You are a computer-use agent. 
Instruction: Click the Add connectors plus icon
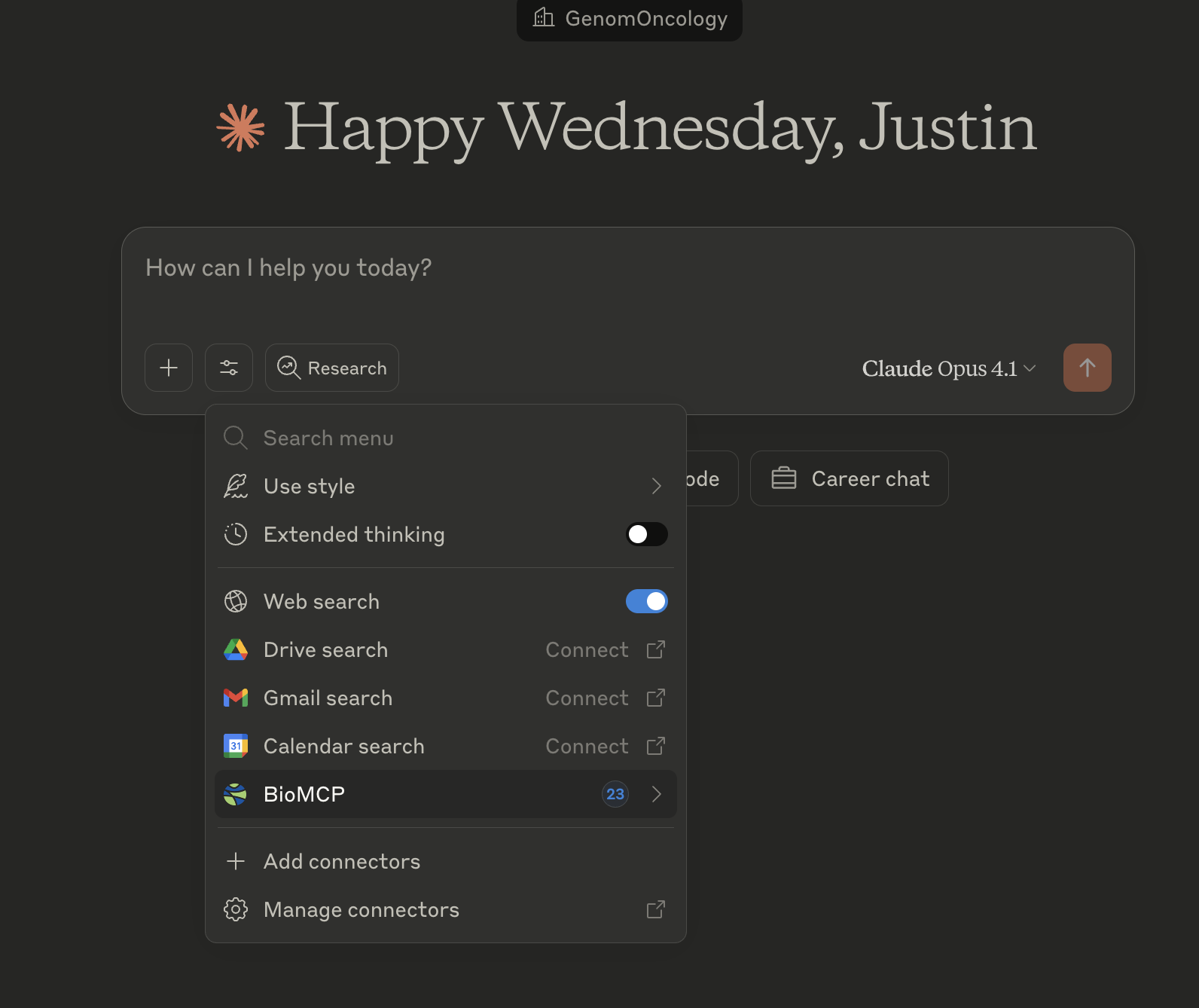[236, 861]
